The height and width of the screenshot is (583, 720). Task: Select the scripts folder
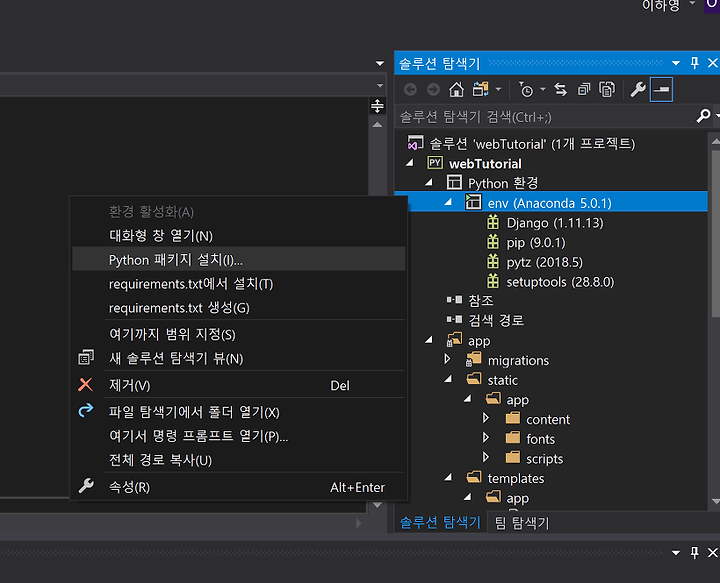(x=544, y=459)
